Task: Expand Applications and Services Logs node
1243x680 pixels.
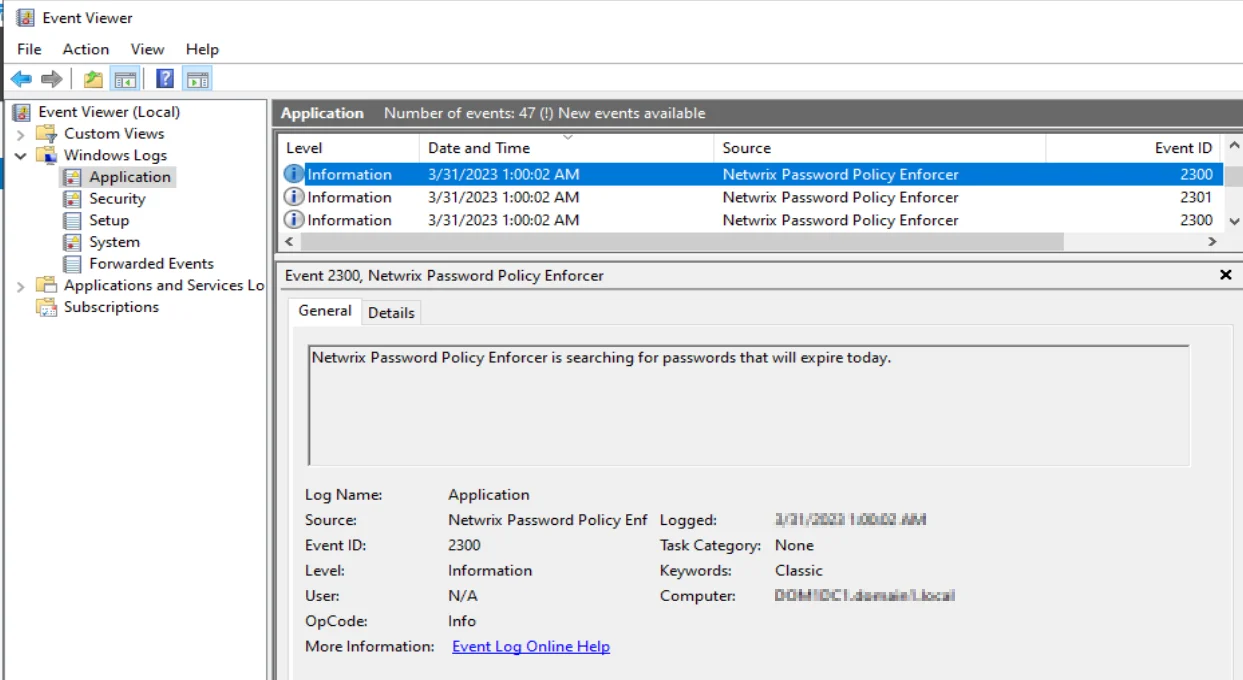Action: [21, 286]
